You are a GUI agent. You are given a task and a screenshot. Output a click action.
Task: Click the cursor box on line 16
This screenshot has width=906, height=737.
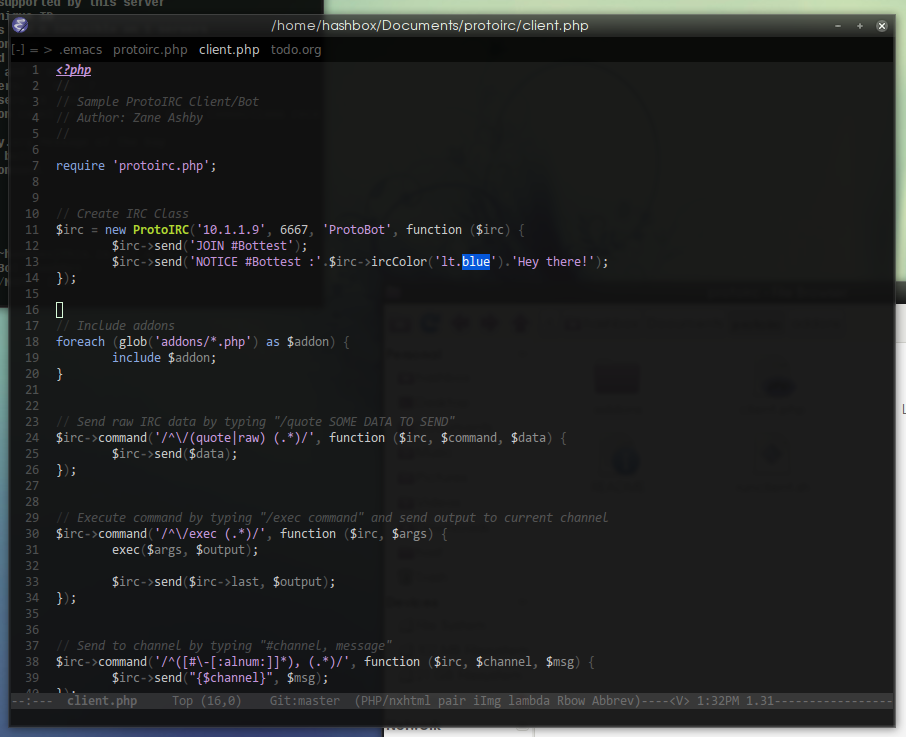[x=60, y=310]
